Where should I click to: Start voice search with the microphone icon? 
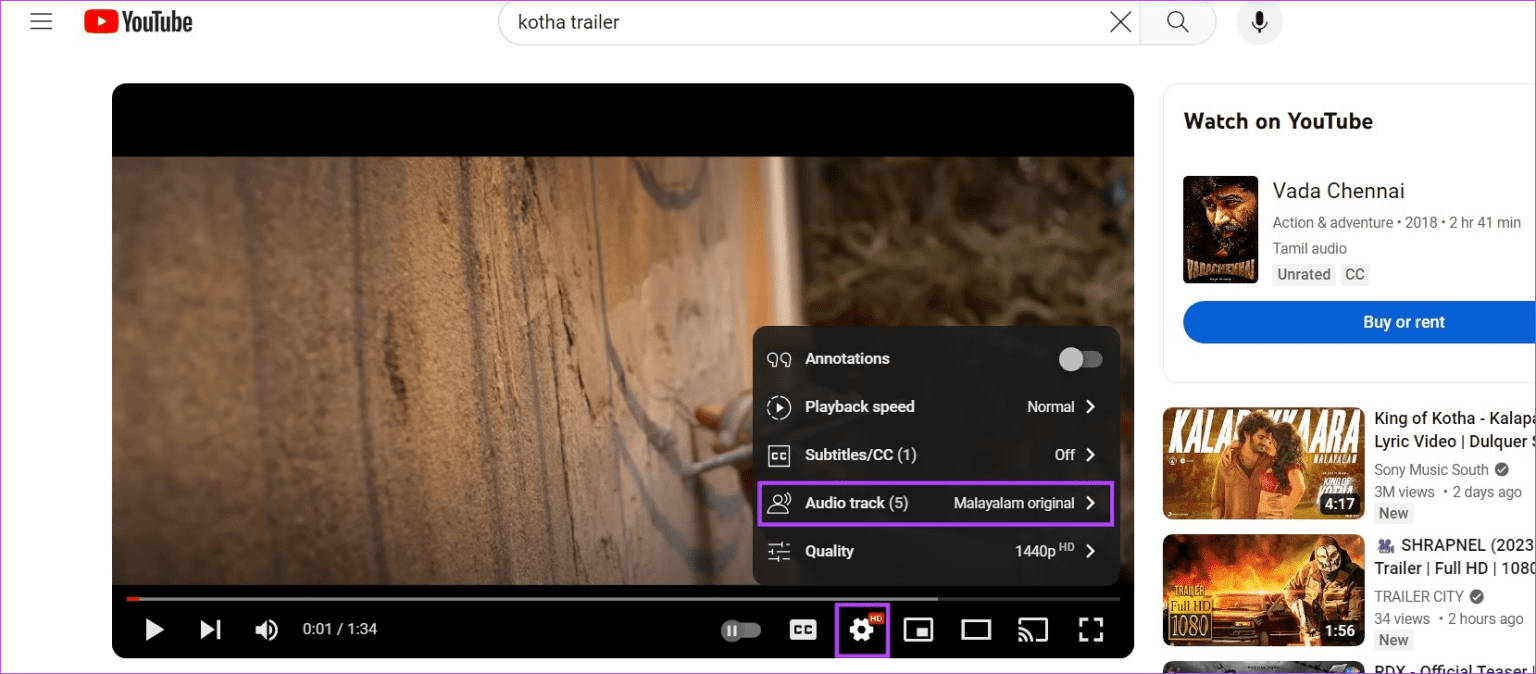[1259, 21]
